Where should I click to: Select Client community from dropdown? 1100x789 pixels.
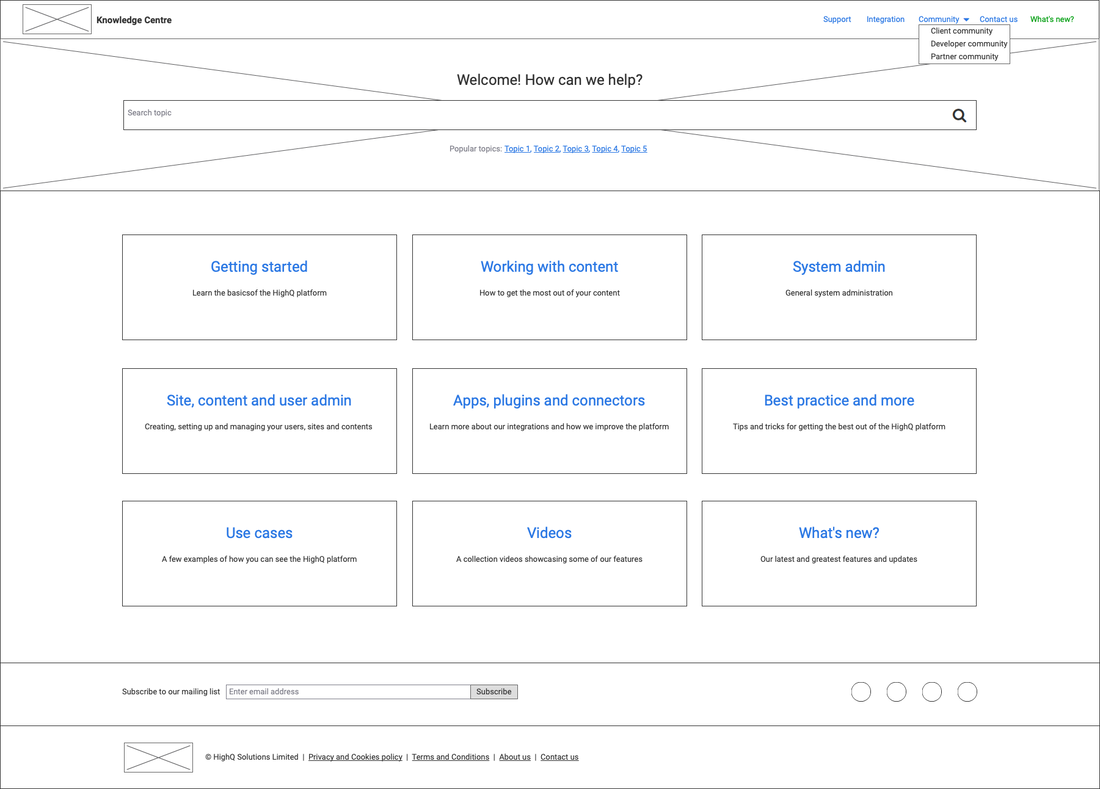coord(961,31)
